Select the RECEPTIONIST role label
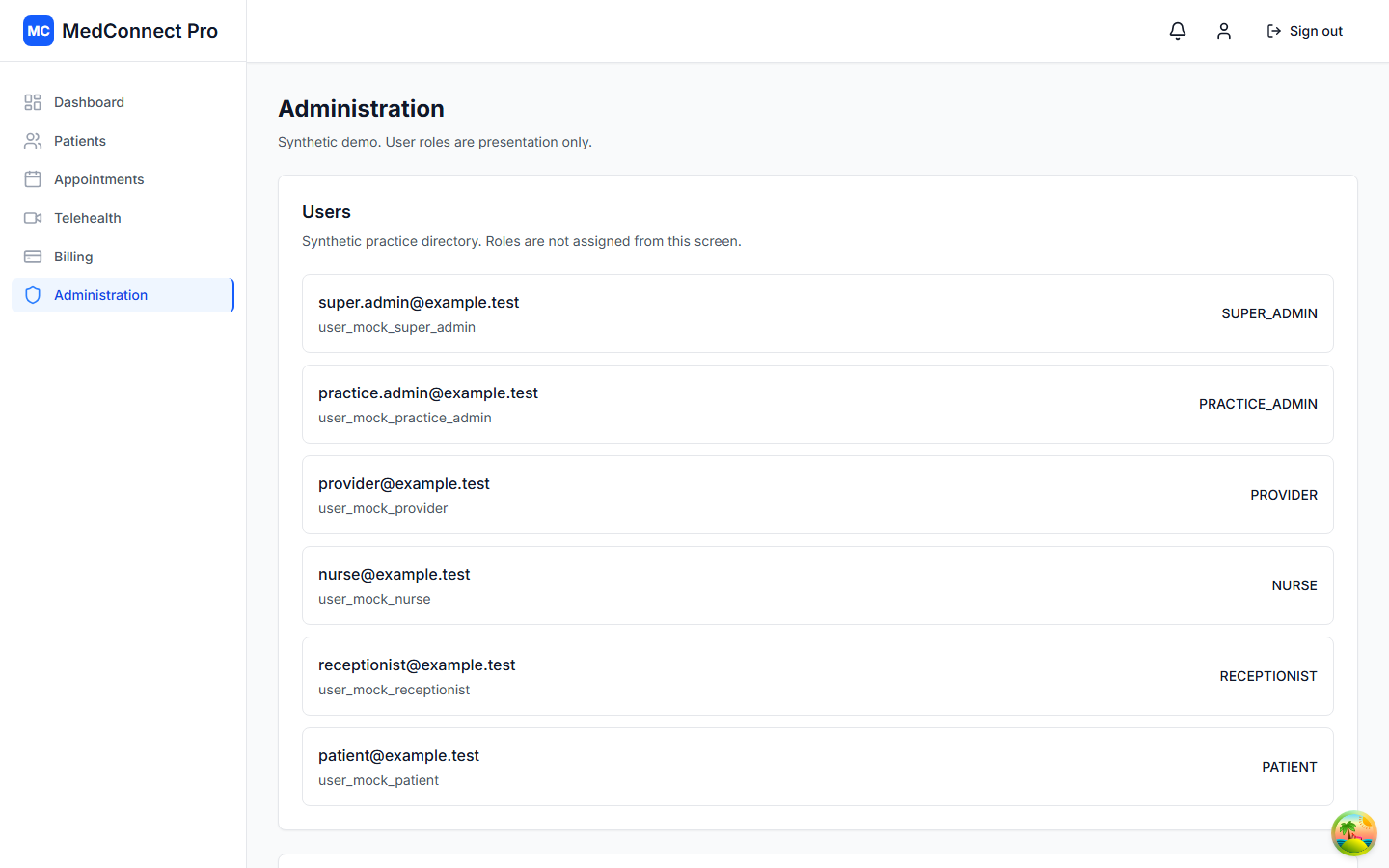1389x868 pixels. pyautogui.click(x=1268, y=676)
